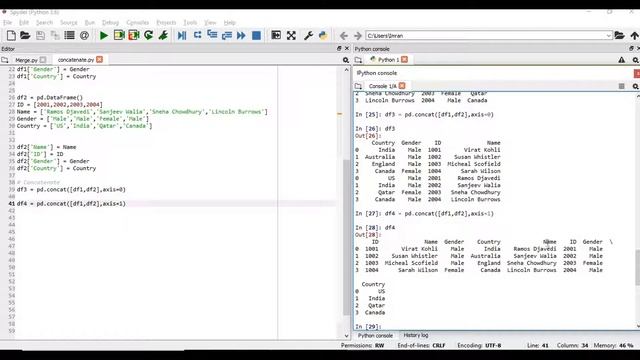The width and height of the screenshot is (640, 360).
Task: Step into the function in the debugger
Action: click(x=212, y=36)
